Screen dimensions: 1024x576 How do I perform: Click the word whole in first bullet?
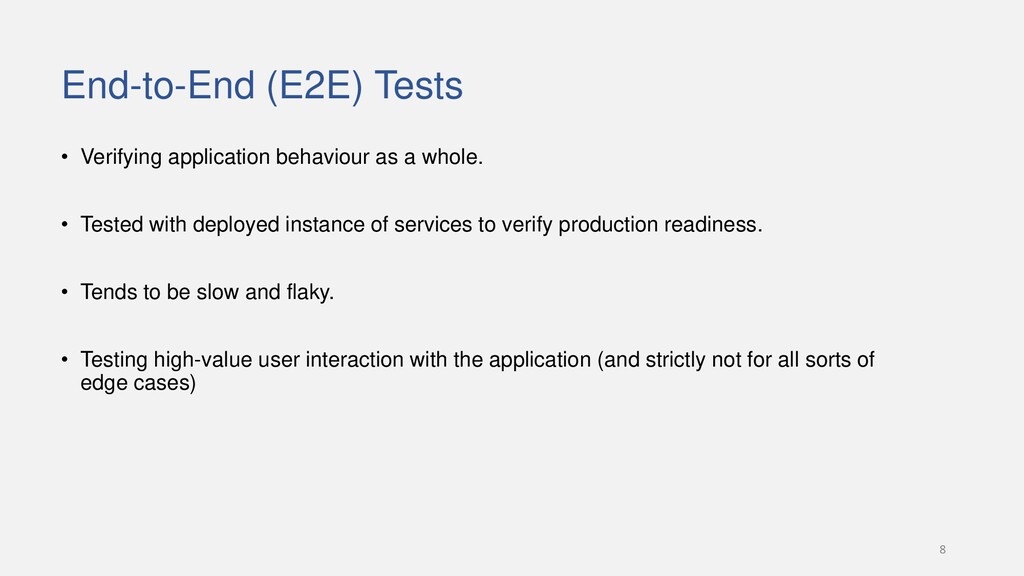tap(452, 157)
